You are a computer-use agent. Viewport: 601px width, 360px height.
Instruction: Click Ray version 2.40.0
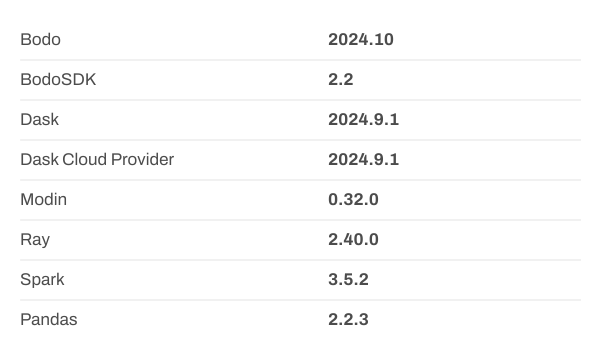[x=353, y=239]
